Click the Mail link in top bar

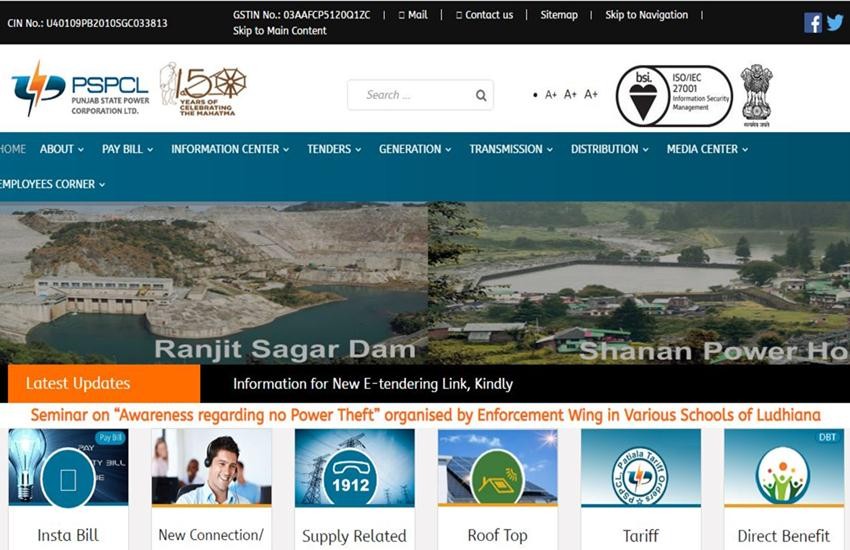(413, 15)
